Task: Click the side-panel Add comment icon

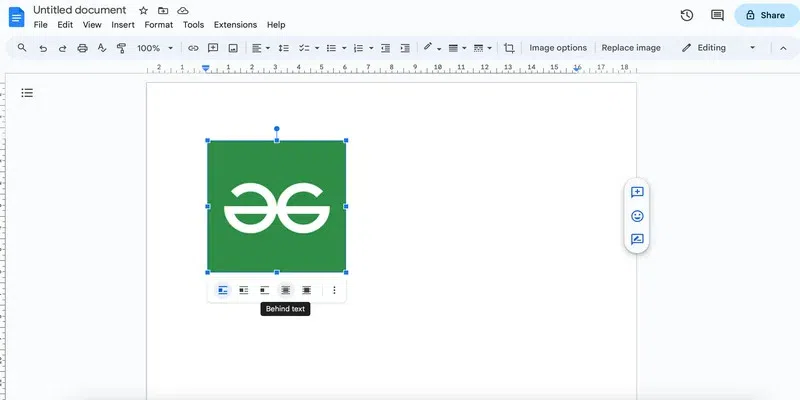Action: (637, 192)
